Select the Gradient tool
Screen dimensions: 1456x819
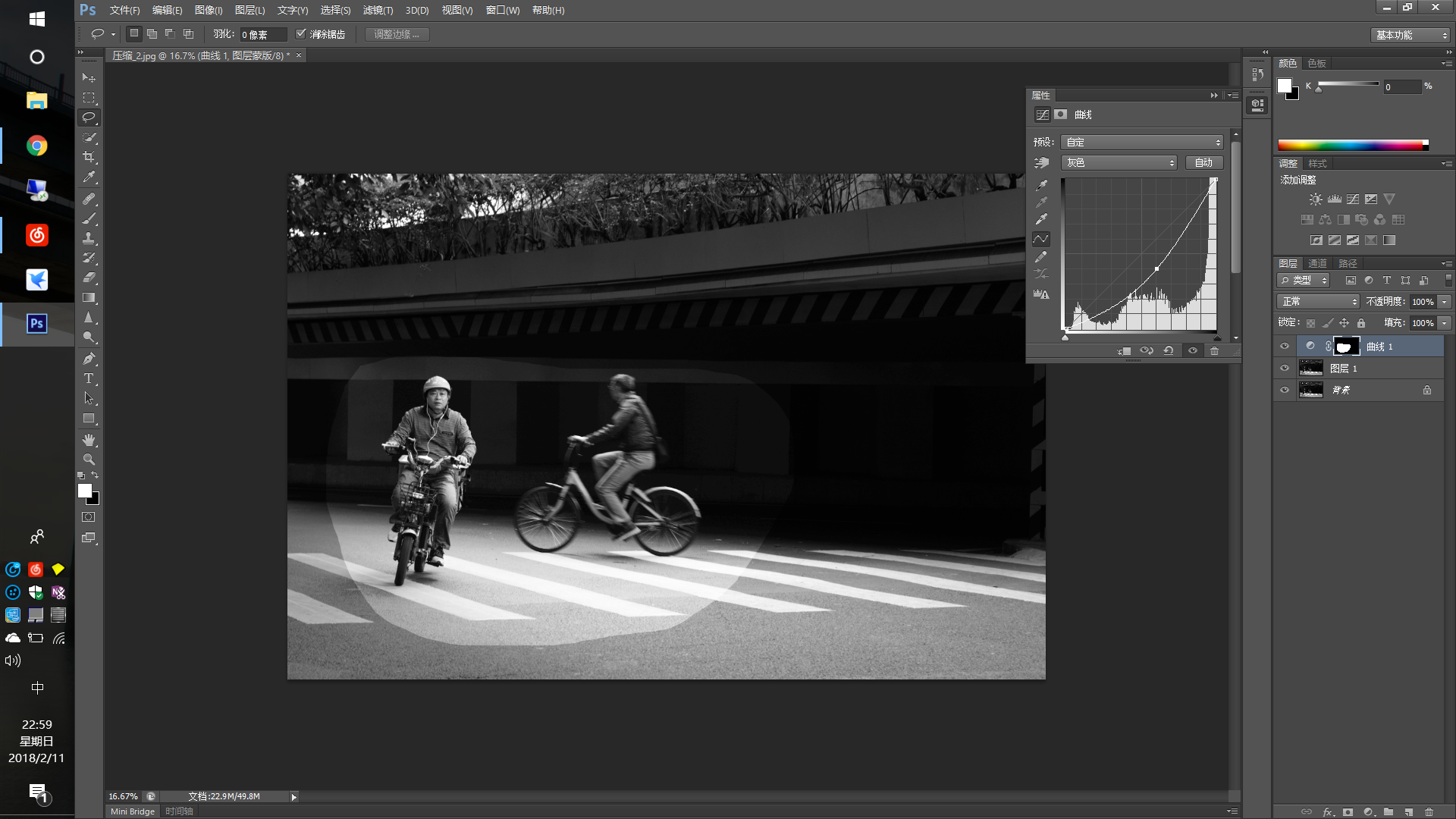tap(89, 297)
